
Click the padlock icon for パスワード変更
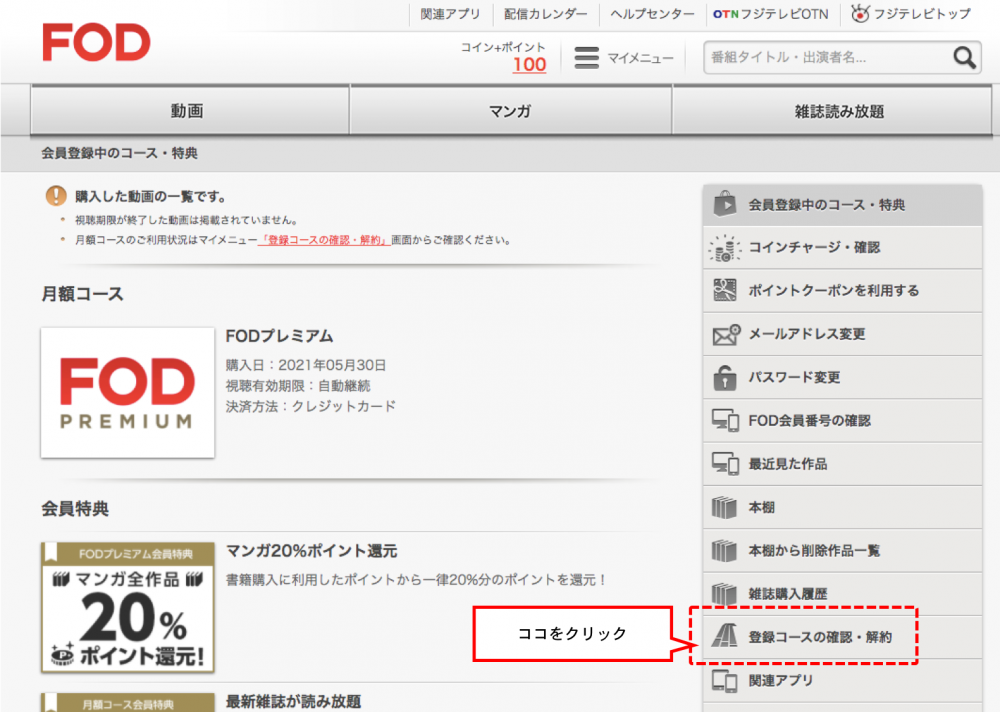click(x=724, y=377)
